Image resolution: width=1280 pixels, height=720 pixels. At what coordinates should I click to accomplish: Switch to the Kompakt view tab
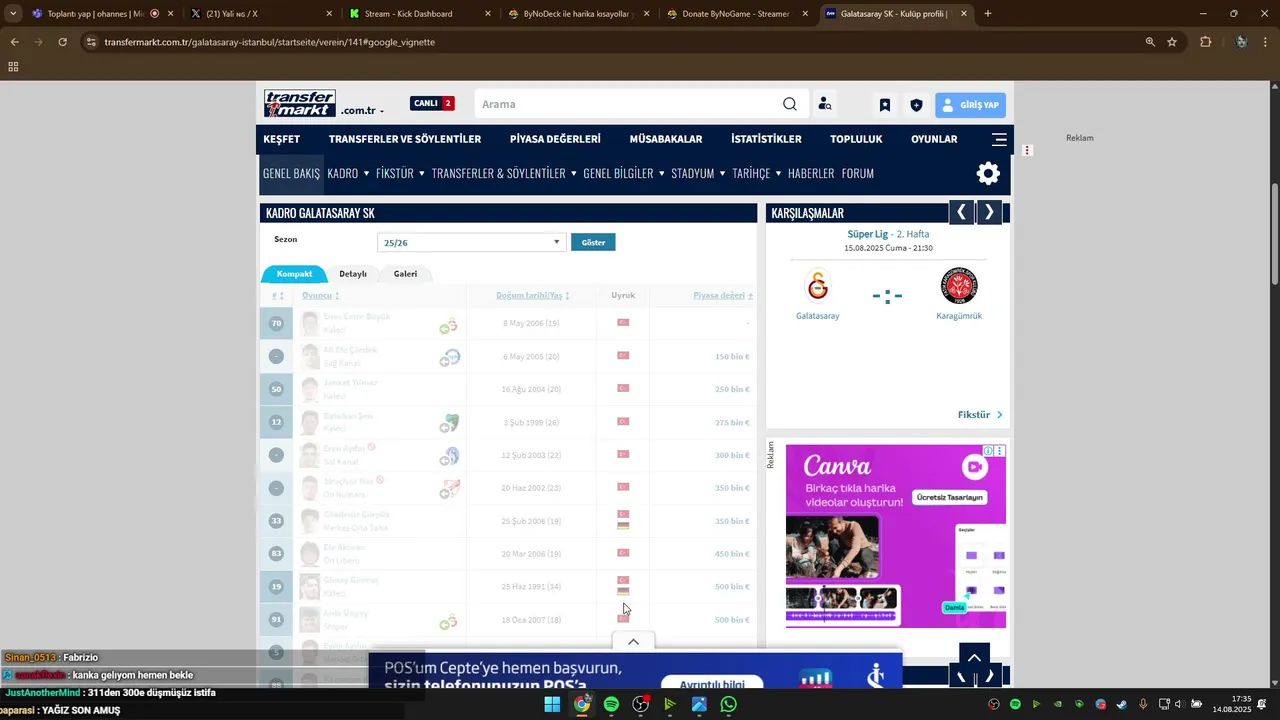294,274
